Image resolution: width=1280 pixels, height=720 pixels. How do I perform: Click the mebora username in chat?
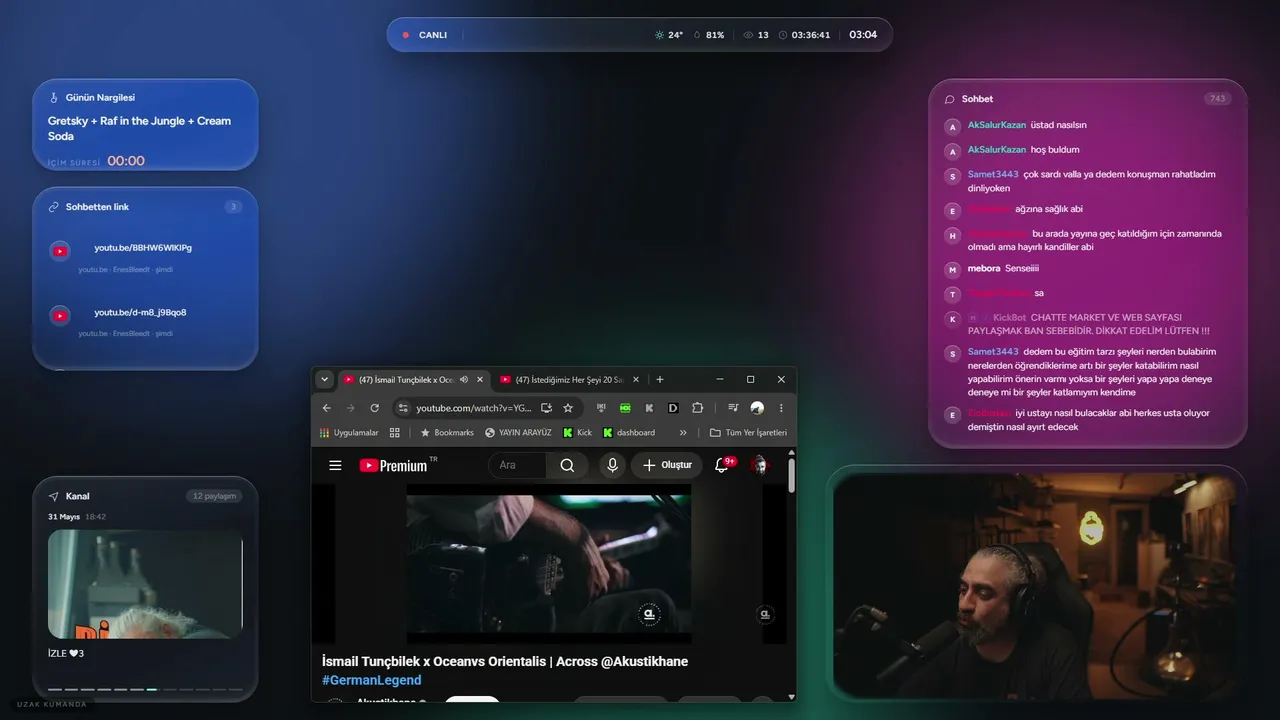tap(984, 269)
